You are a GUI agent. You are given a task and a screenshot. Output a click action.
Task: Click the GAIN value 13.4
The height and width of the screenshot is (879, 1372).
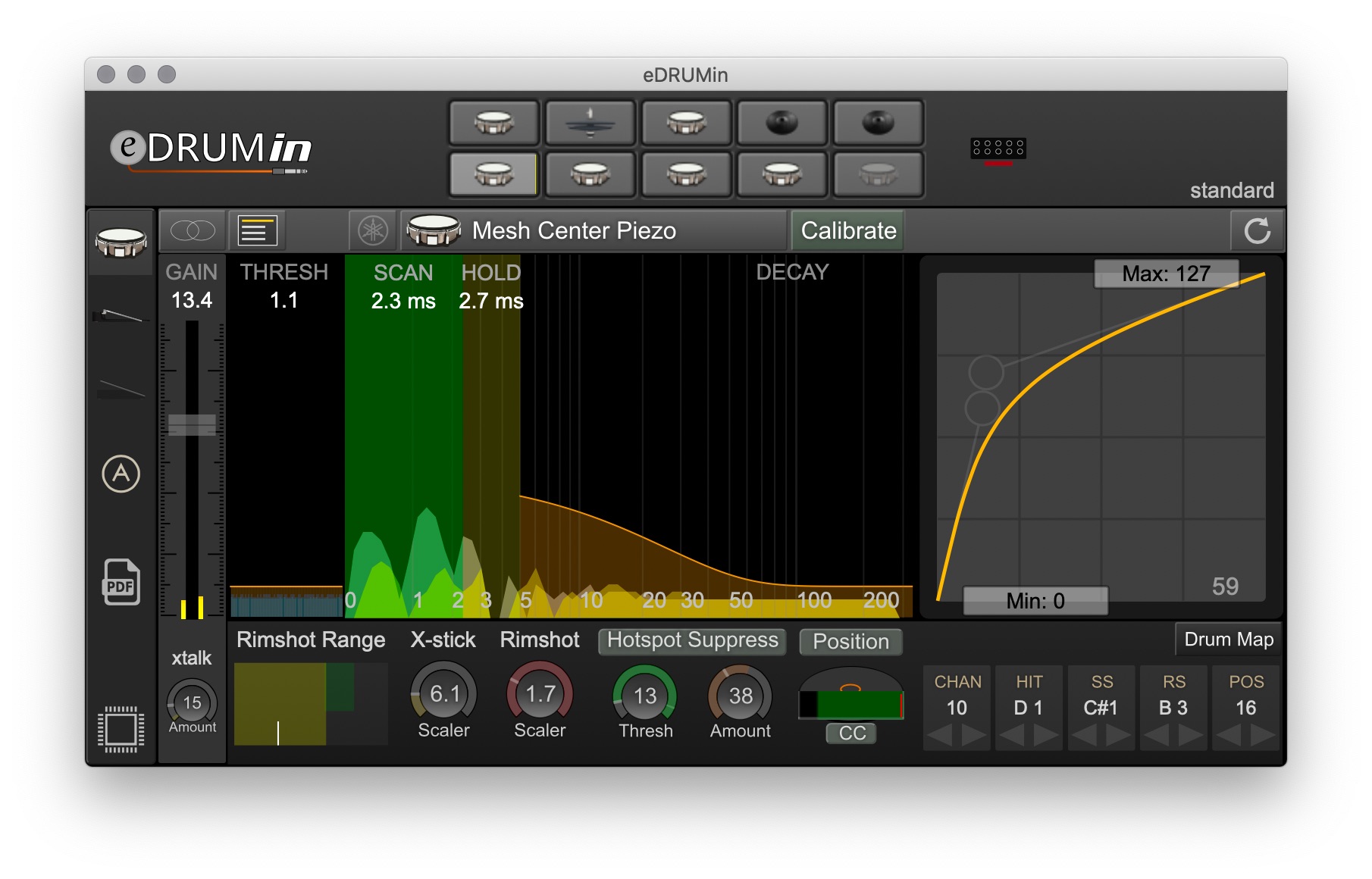point(192,301)
